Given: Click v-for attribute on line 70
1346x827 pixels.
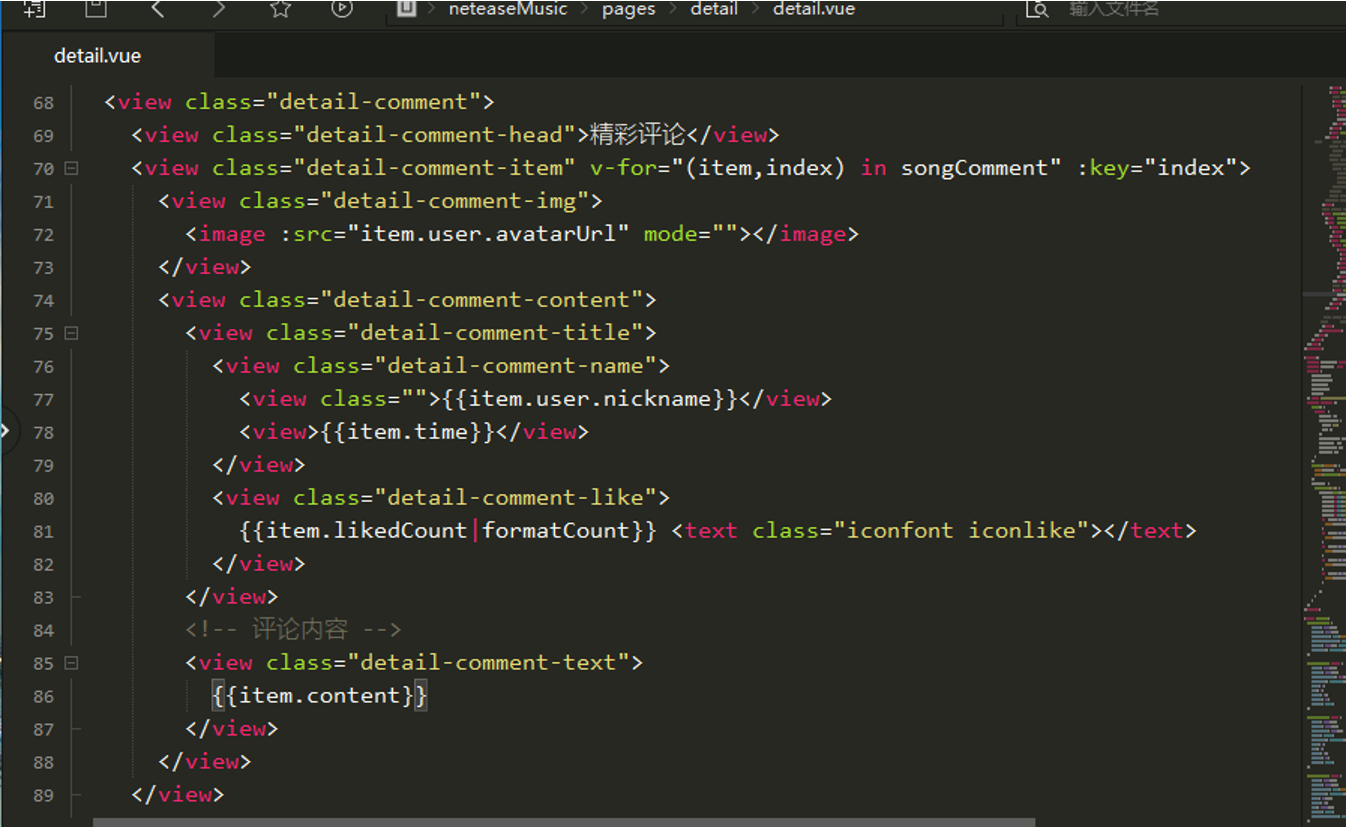Looking at the screenshot, I should pyautogui.click(x=623, y=167).
